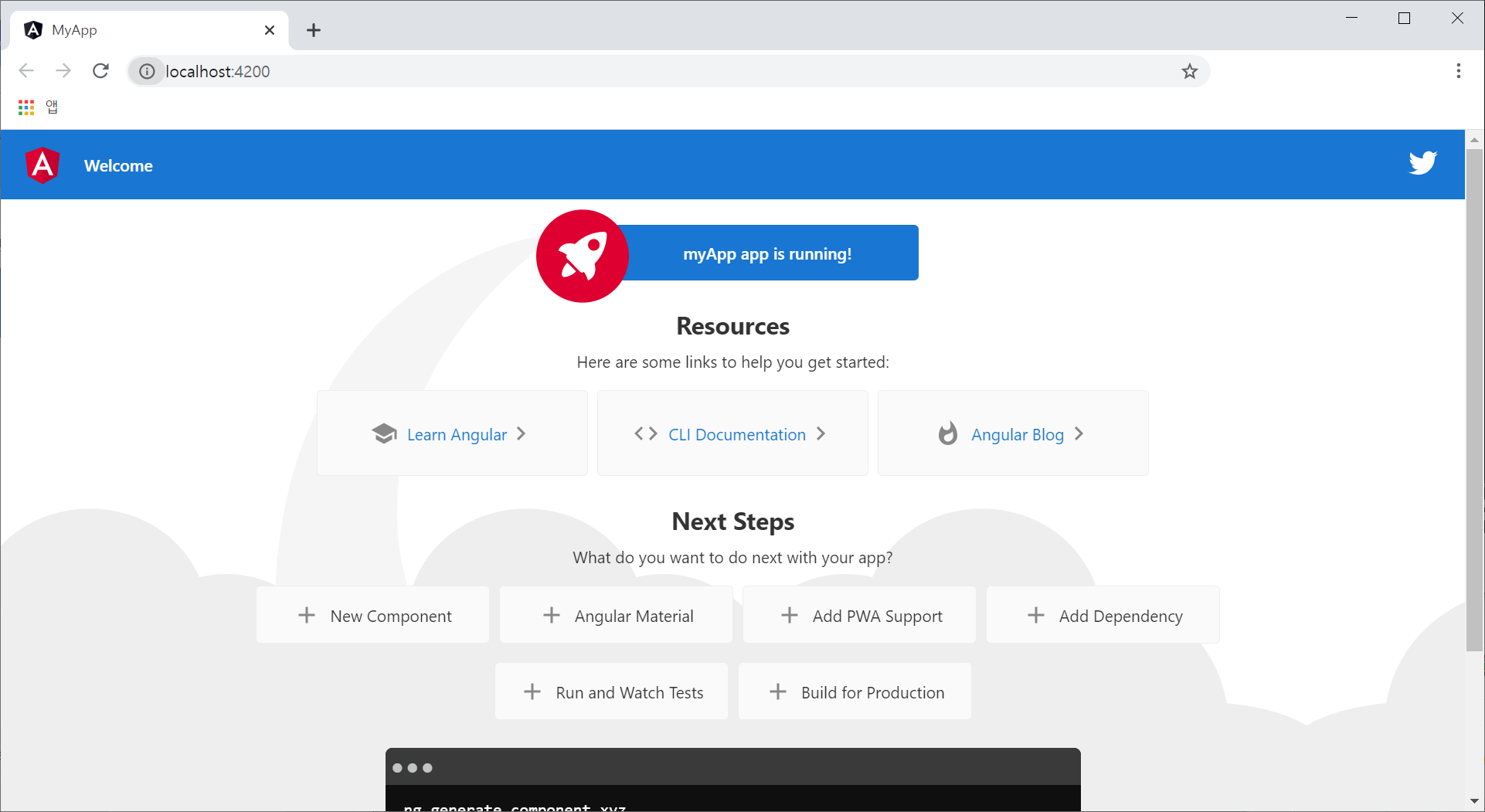Screen dimensions: 1485x812
Task: Click the scrollbar down arrow
Action: click(x=1474, y=801)
